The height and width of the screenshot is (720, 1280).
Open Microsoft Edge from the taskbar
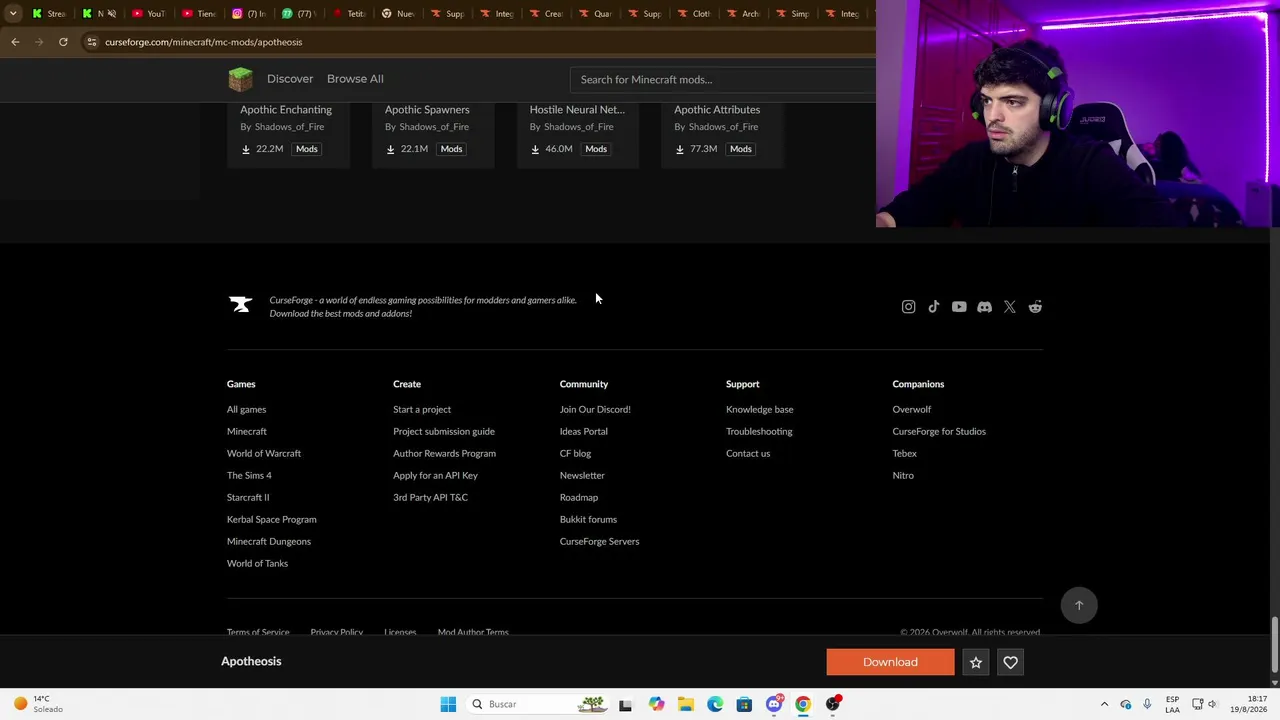[x=715, y=704]
